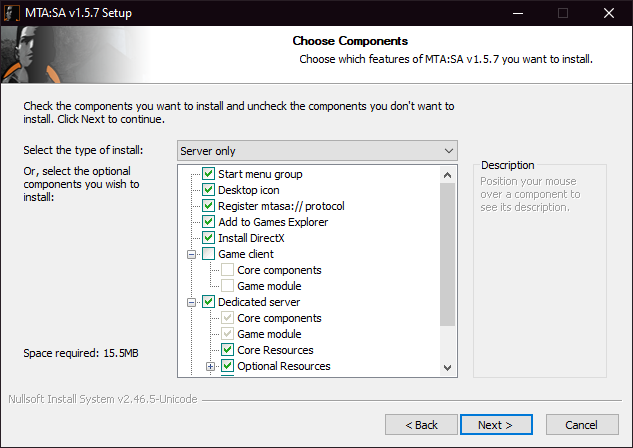633x448 pixels.
Task: Uncheck the Desktop icon component
Action: point(209,190)
